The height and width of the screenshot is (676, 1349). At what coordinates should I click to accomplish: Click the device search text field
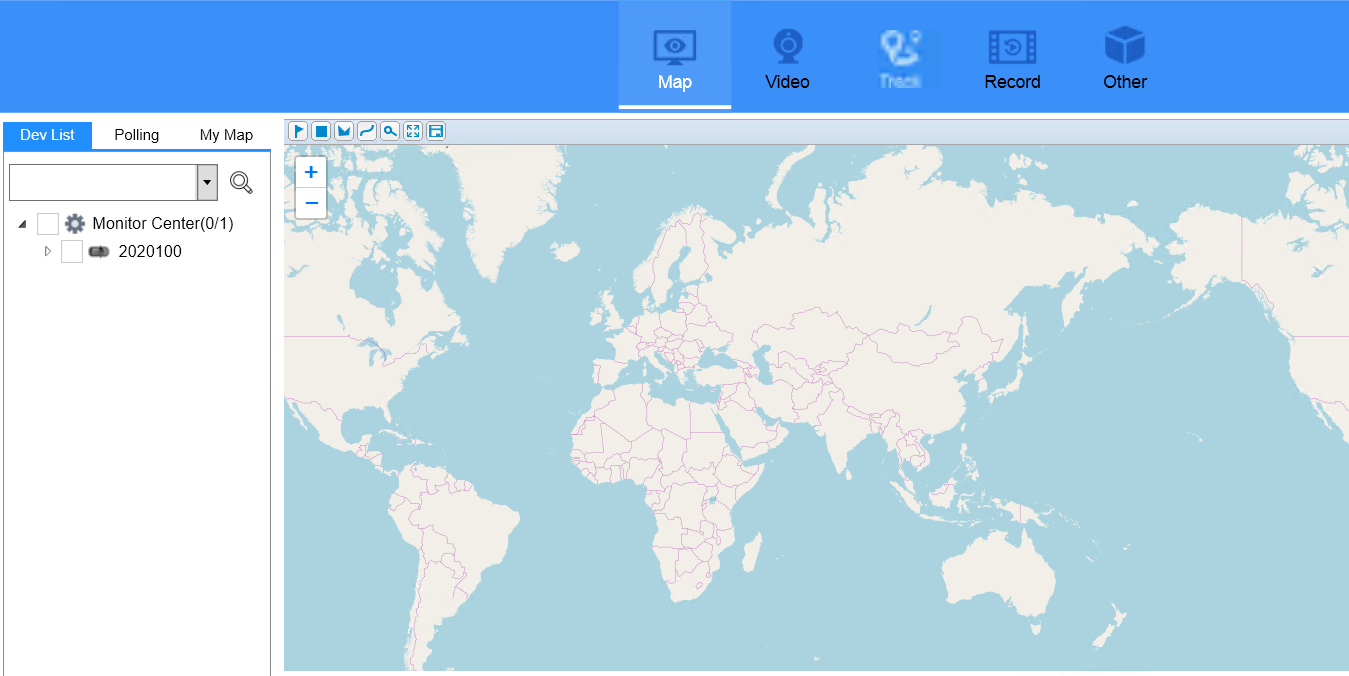104,182
